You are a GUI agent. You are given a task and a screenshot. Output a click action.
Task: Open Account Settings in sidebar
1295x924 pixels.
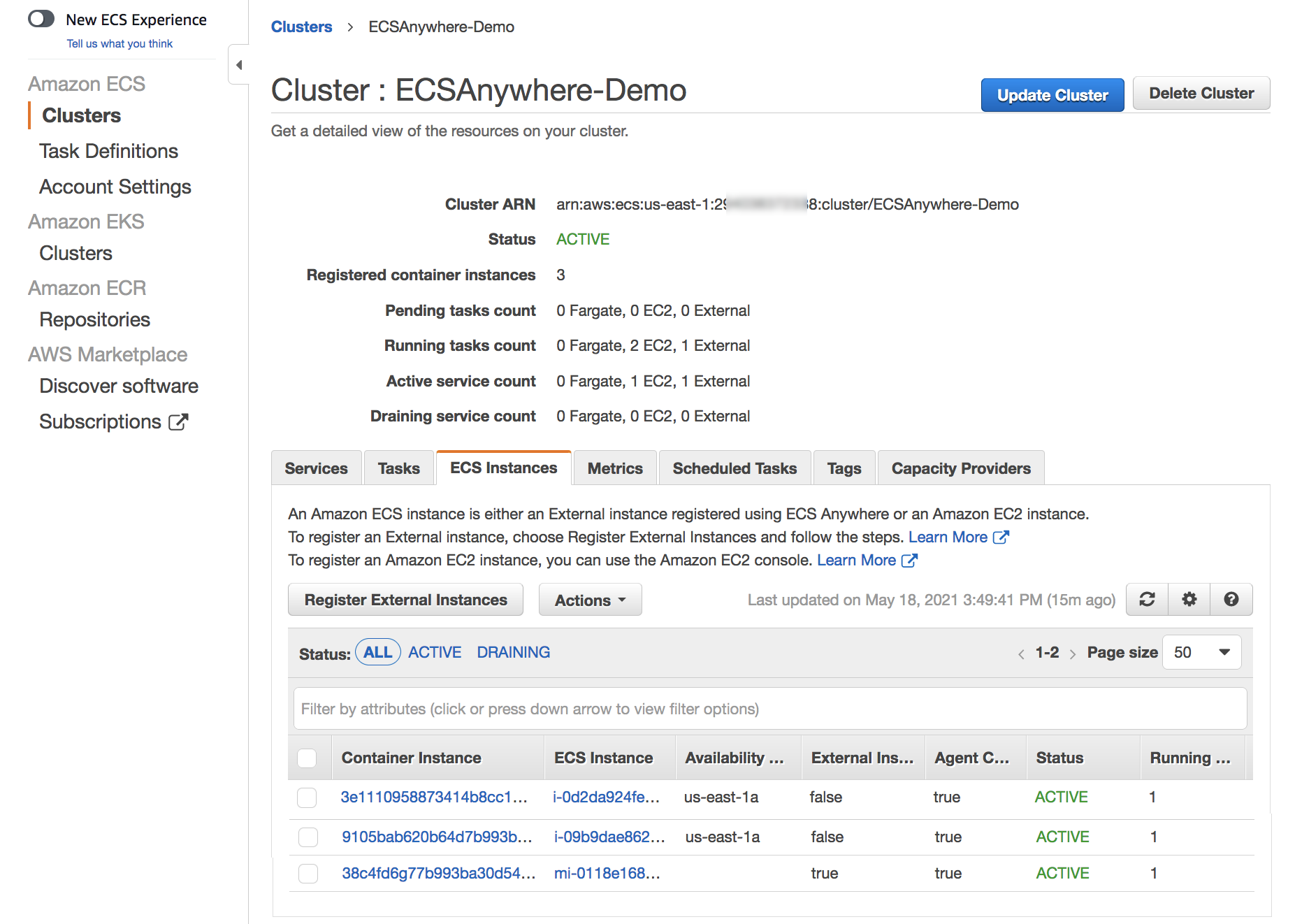click(x=115, y=187)
